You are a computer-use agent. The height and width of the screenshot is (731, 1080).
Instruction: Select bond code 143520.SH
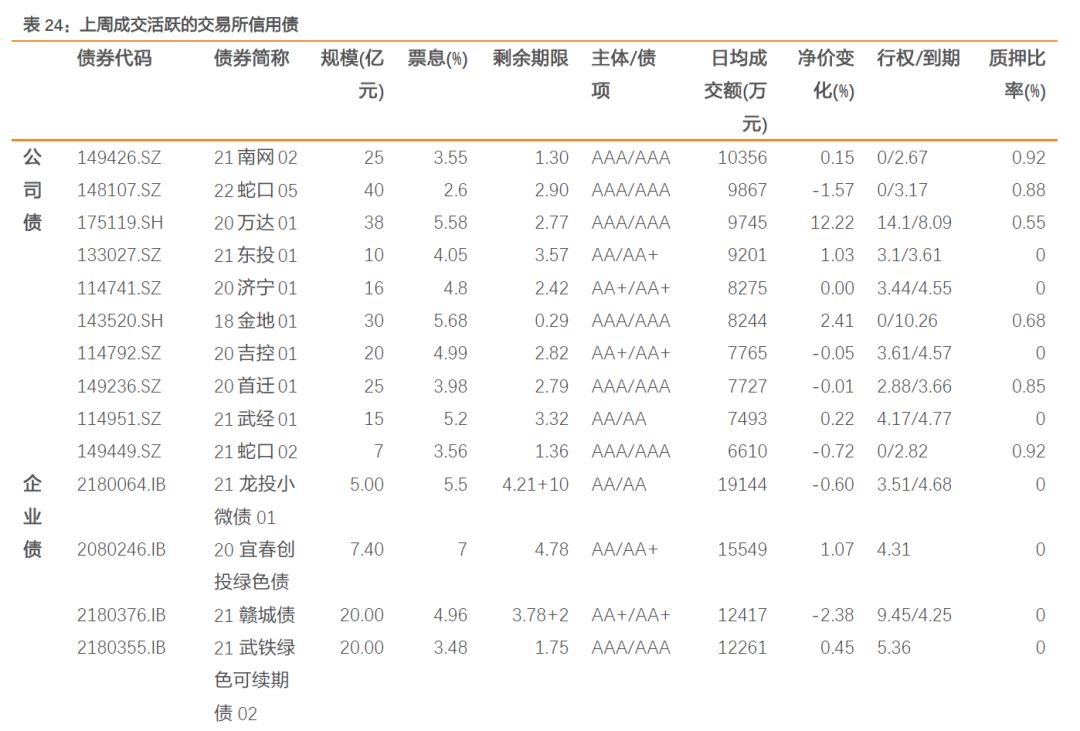pos(120,320)
